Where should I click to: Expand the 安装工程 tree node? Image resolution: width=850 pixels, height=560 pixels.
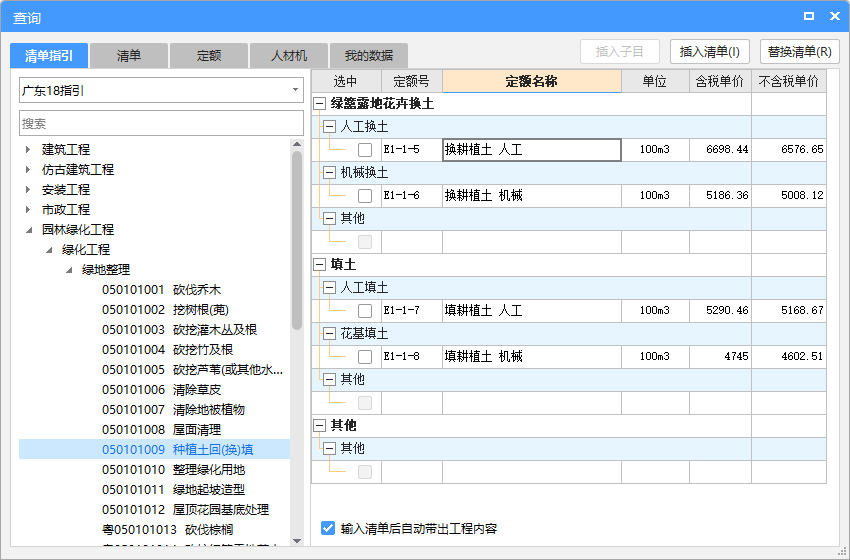(x=28, y=189)
